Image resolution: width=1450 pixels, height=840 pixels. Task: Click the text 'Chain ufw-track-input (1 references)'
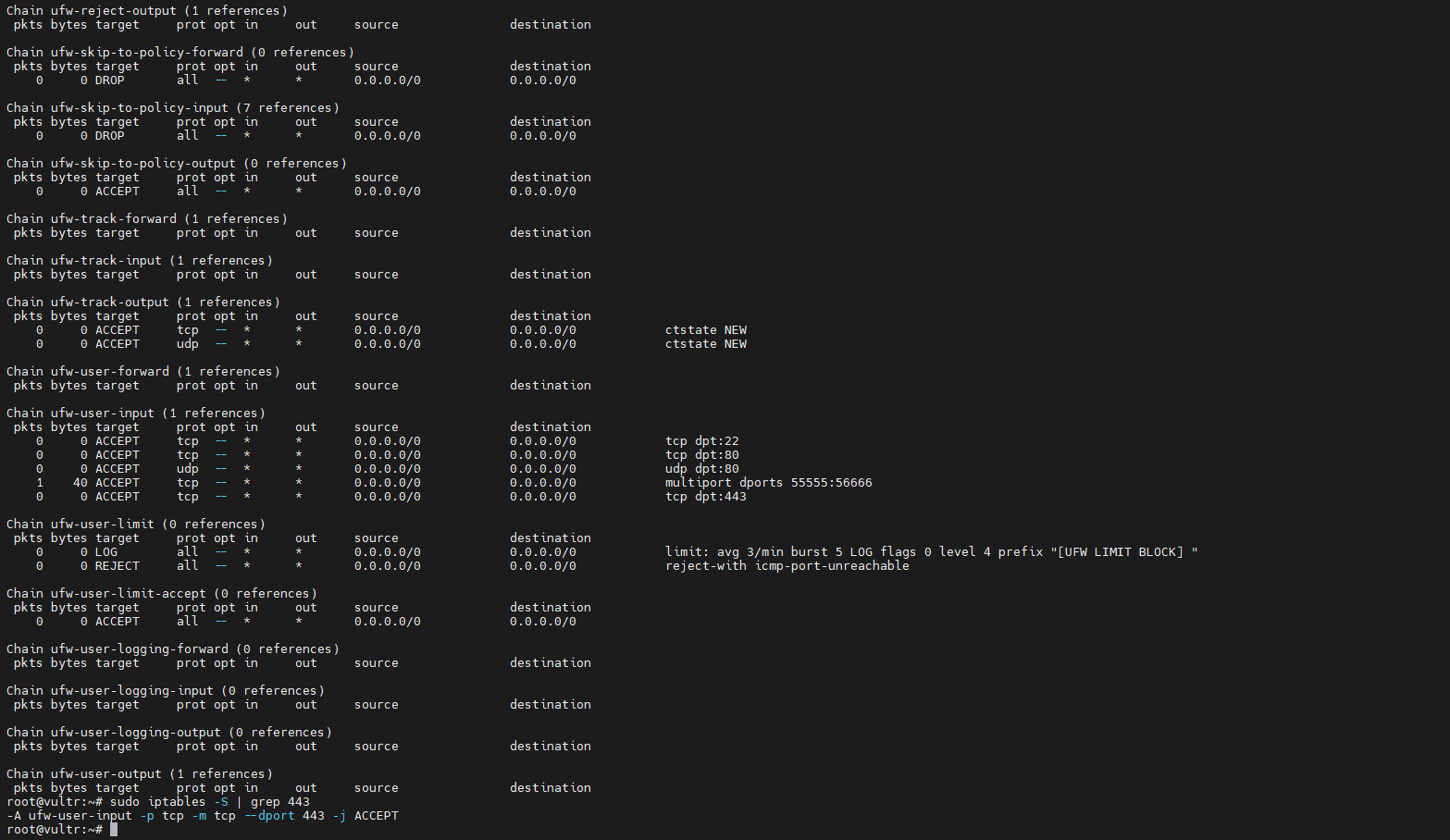pos(140,261)
